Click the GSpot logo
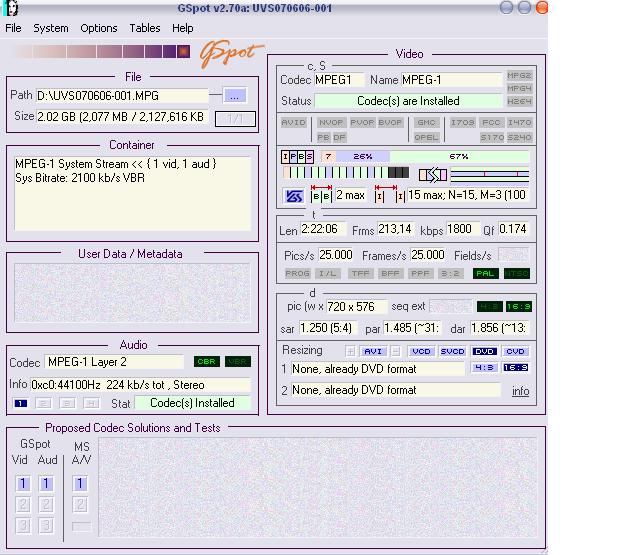 tap(231, 53)
